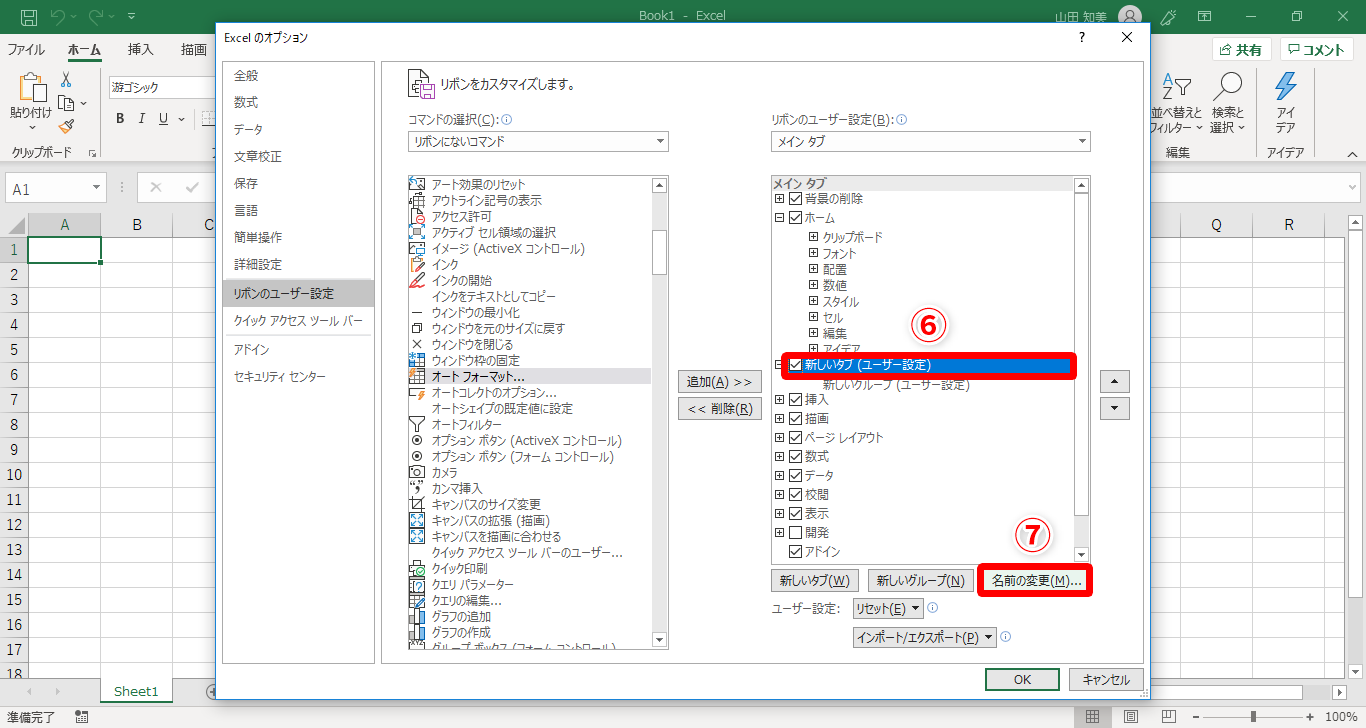Image resolution: width=1366 pixels, height=728 pixels.
Task: Click the macro record icon in the status bar
Action: 81,717
